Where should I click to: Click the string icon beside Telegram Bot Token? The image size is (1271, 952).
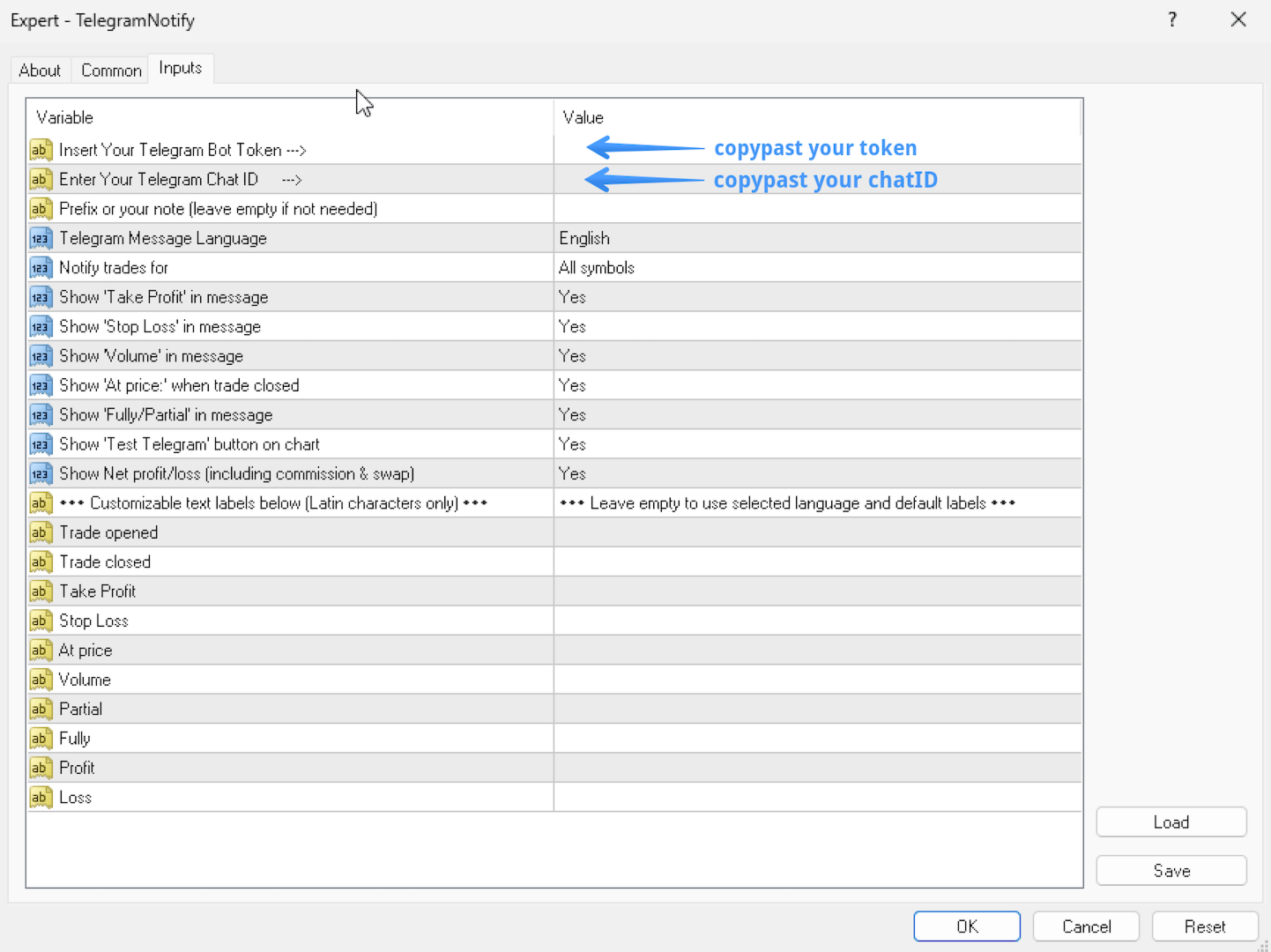41,150
